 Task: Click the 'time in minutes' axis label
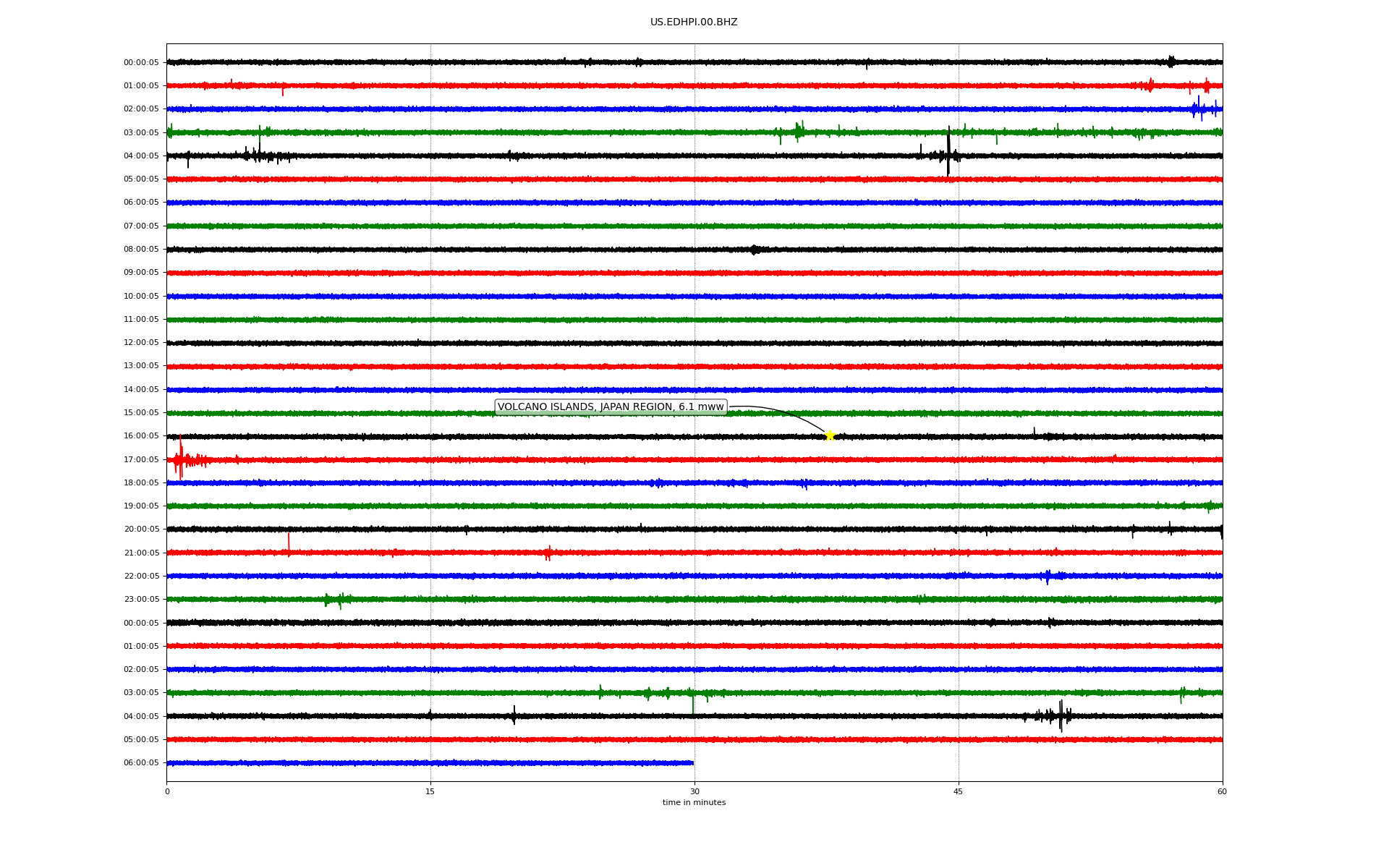coord(694,803)
